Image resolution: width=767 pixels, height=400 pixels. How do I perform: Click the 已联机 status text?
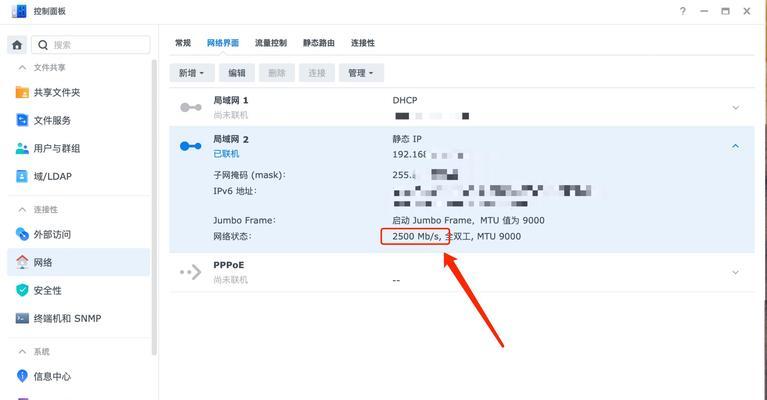click(x=226, y=154)
